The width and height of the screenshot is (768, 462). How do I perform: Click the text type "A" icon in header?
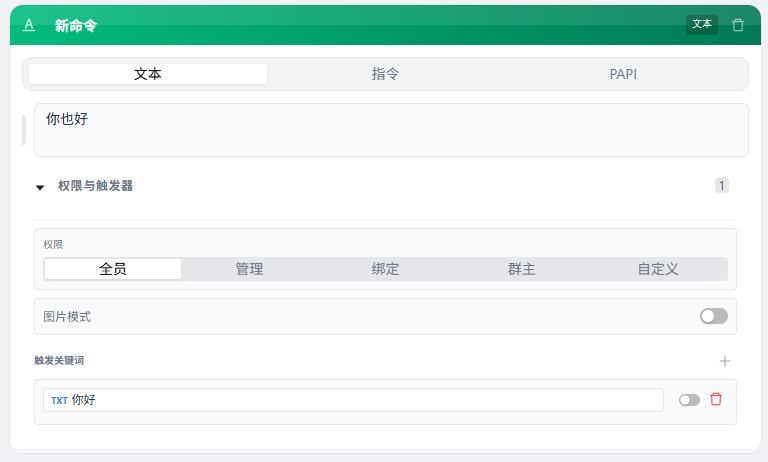tap(29, 25)
